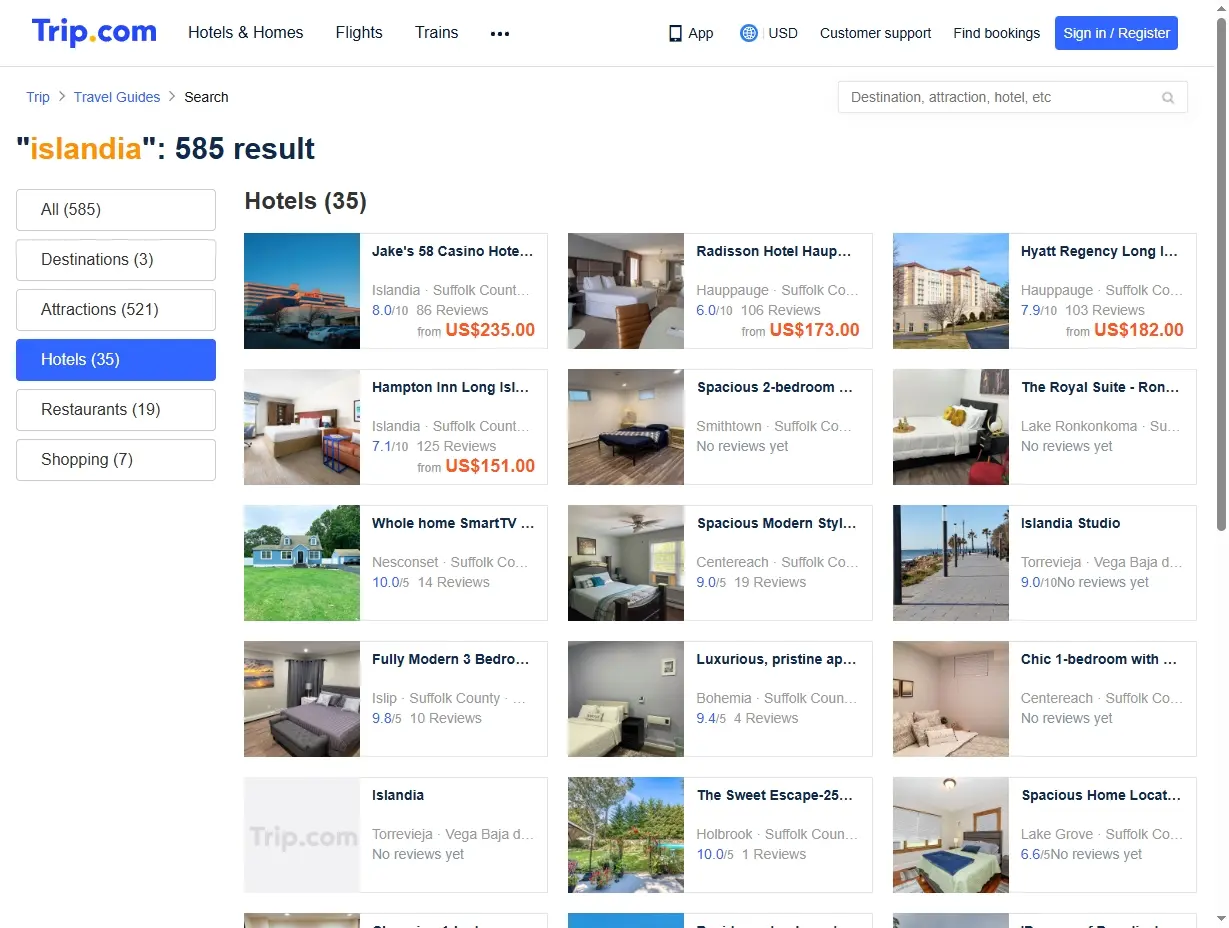Click The Sweet Escape title
The width and height of the screenshot is (1229, 928).
click(775, 796)
